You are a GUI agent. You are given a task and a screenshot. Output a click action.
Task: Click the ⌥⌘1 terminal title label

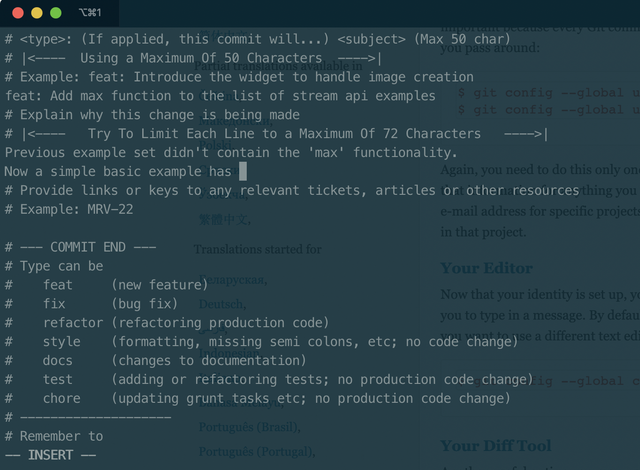[x=92, y=13]
